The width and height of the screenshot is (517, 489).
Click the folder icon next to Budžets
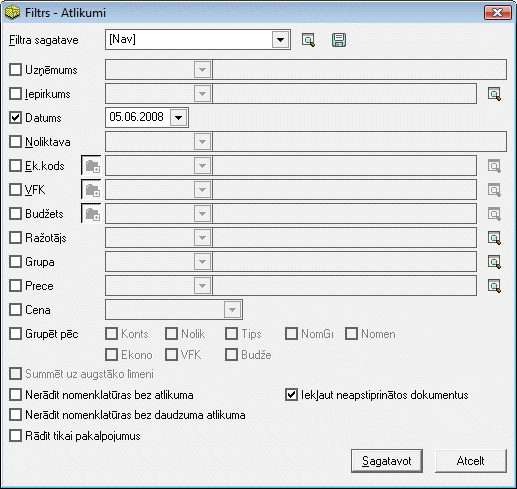[91, 214]
